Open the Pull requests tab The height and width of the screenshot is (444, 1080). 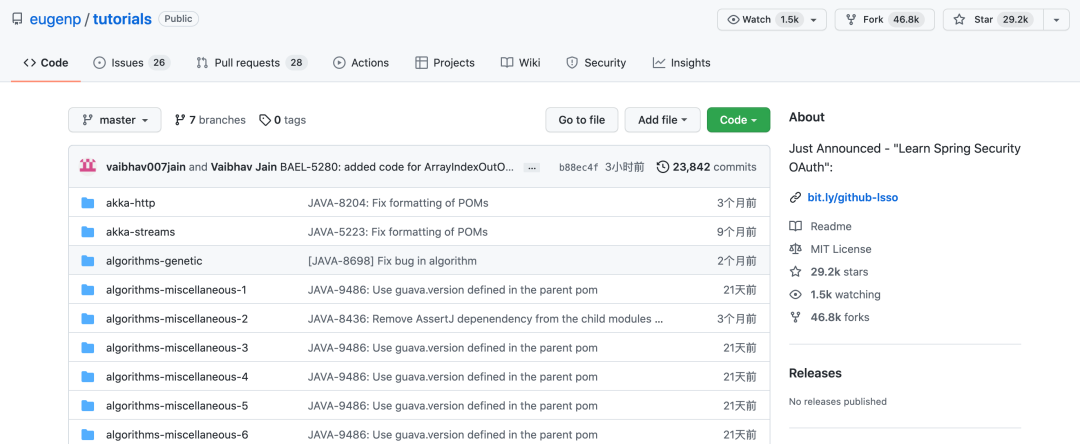(251, 63)
